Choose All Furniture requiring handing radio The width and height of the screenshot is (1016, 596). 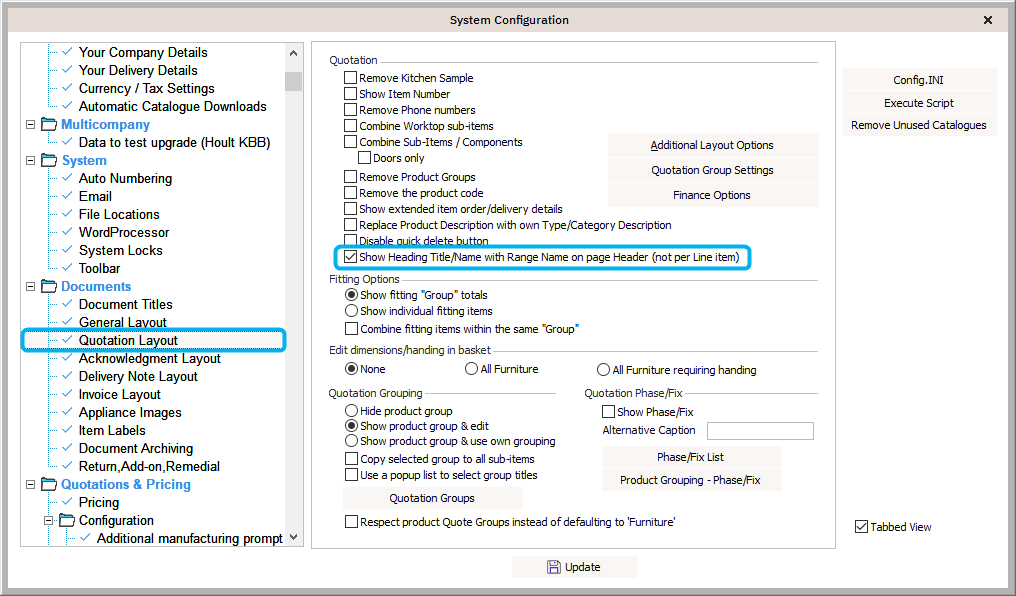603,369
